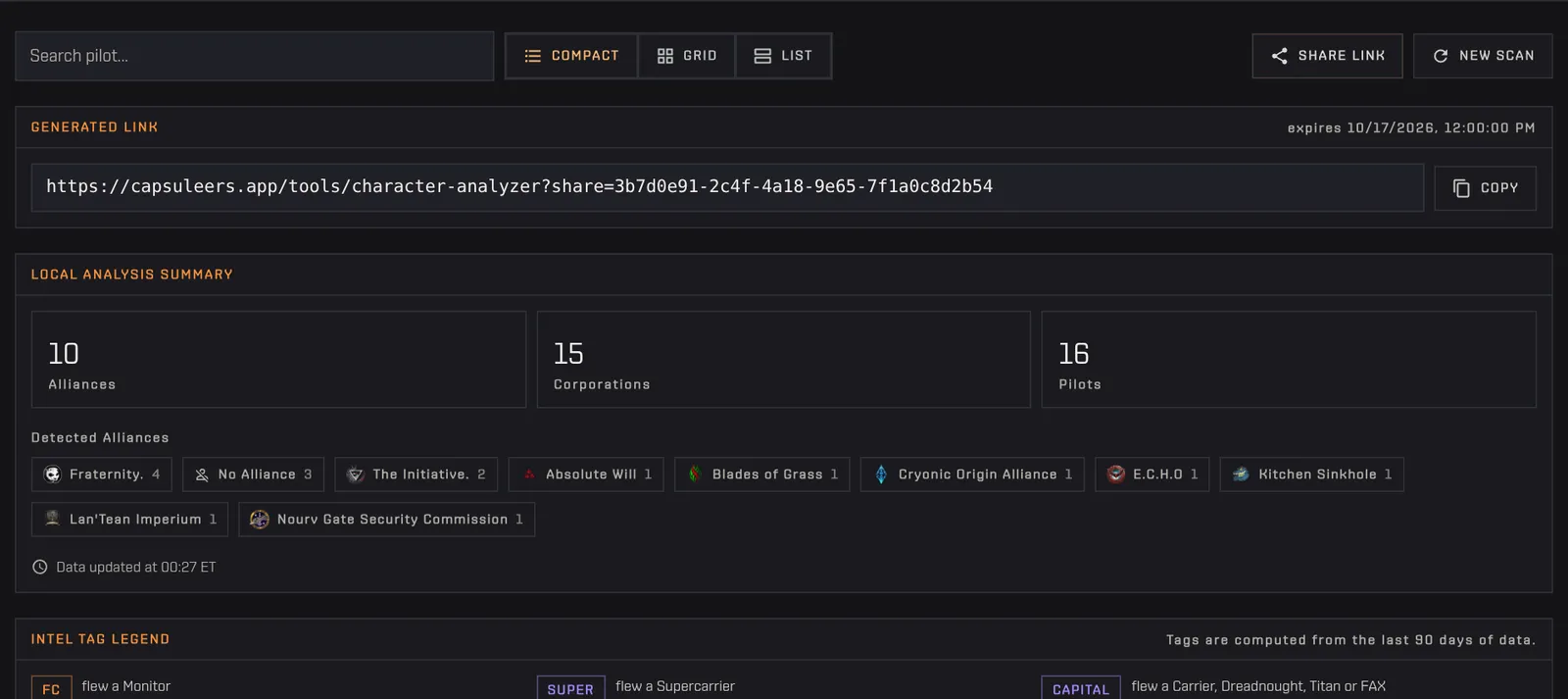
Task: Focus the Search pilot field
Action: coord(255,56)
